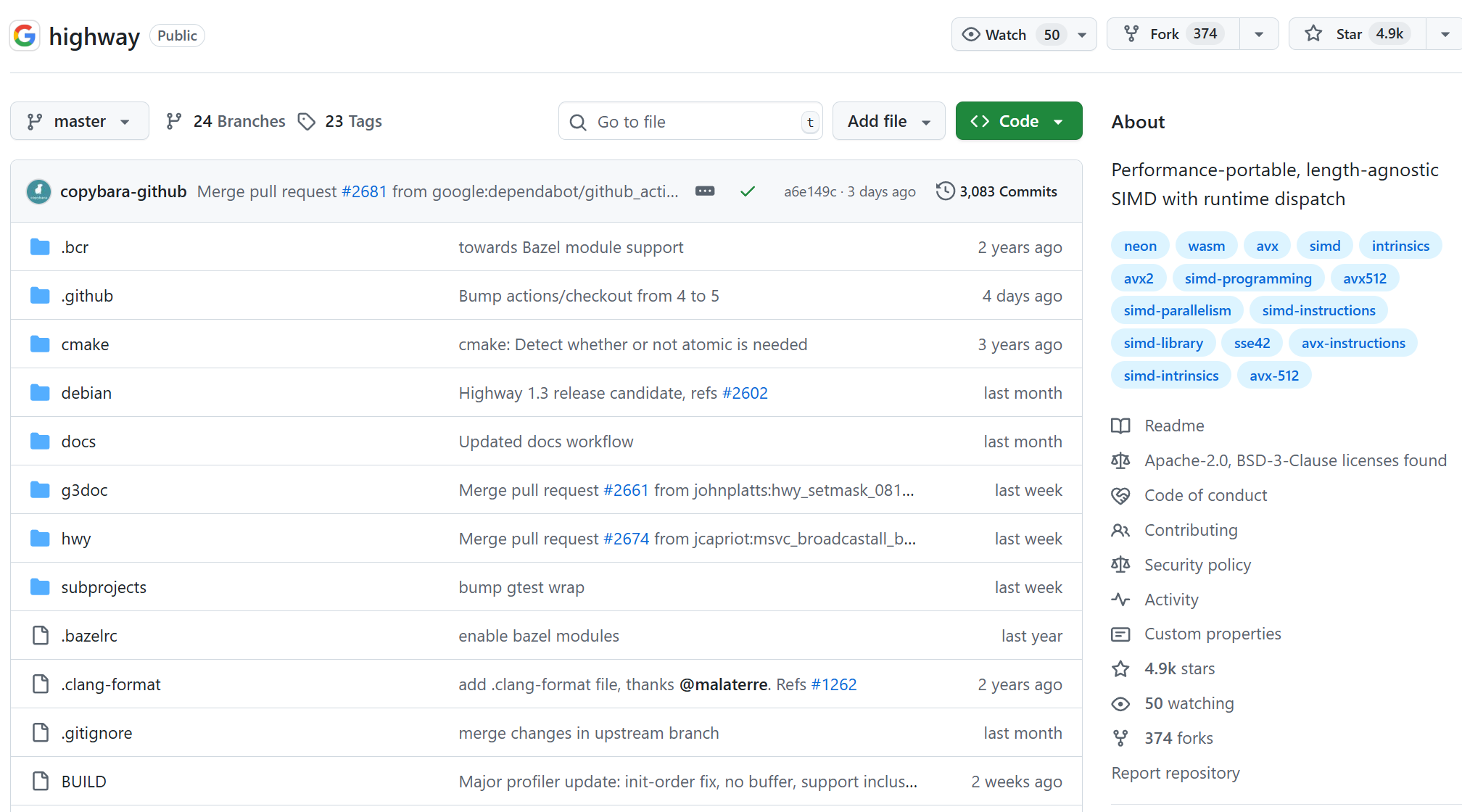Viewport: 1462px width, 812px height.
Task: Open pull request #2674 link
Action: (626, 539)
